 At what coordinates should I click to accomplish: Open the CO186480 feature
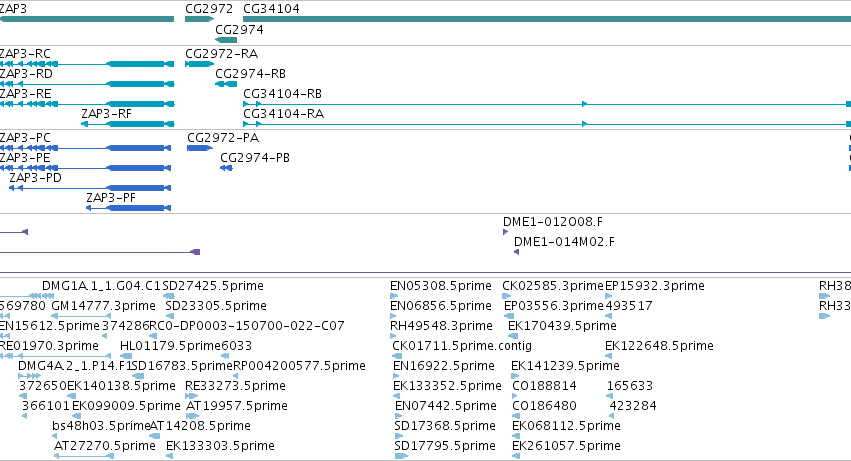point(516,416)
